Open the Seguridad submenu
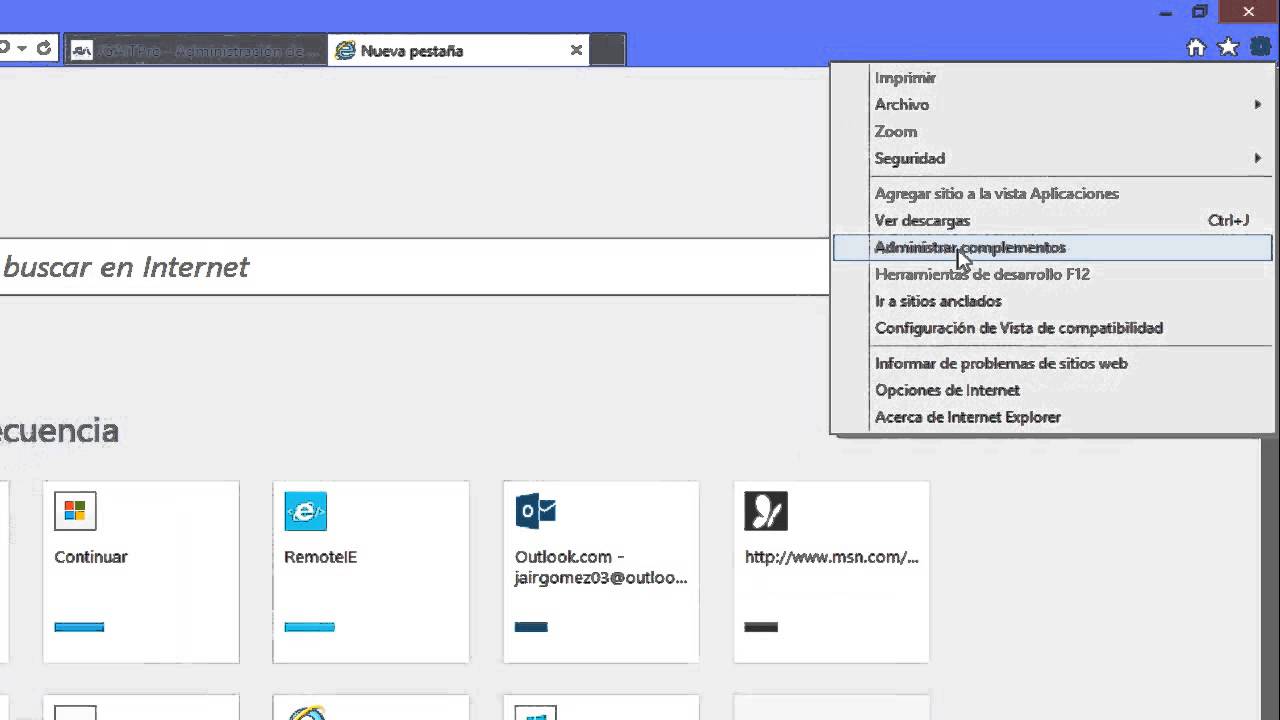The height and width of the screenshot is (720, 1280). (x=1052, y=159)
